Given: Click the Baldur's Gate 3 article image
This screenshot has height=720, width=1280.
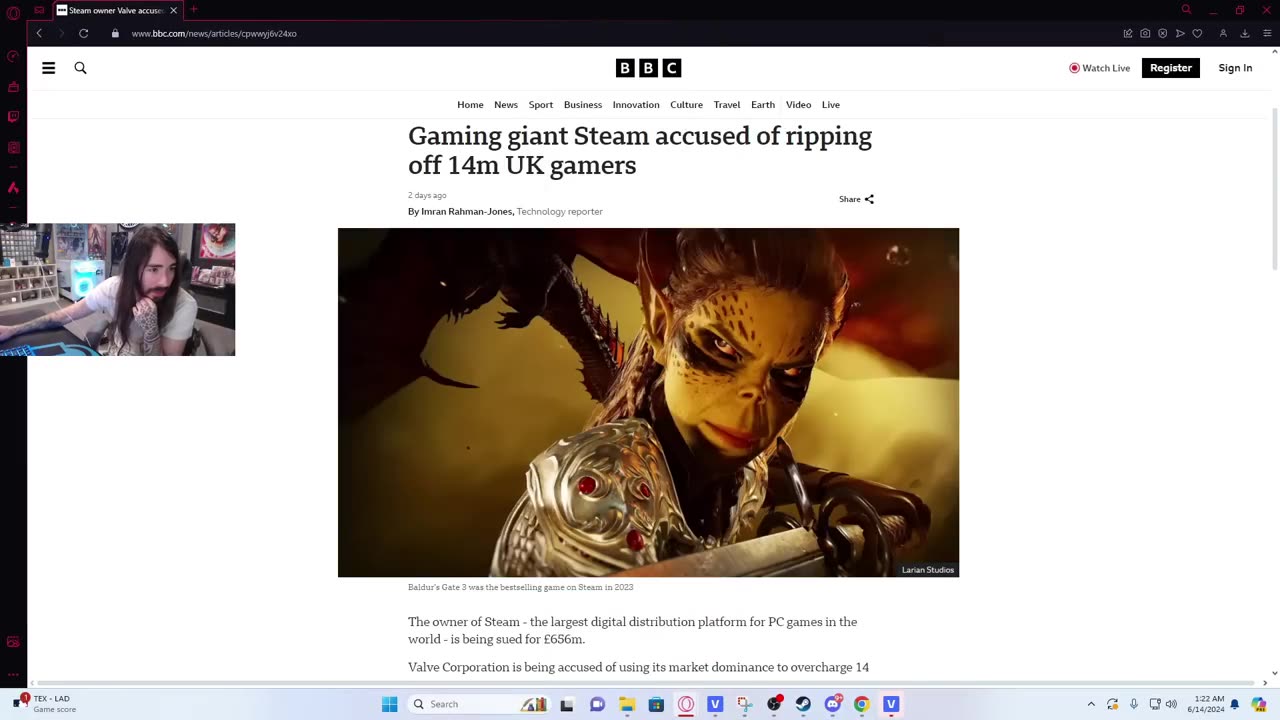Looking at the screenshot, I should tap(648, 402).
